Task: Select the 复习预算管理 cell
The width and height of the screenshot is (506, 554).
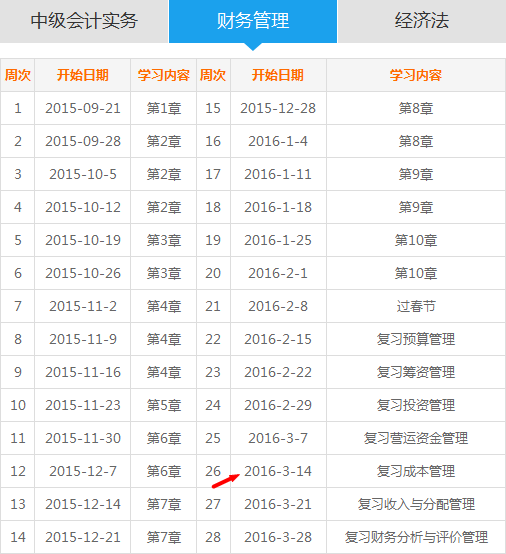Action: (x=416, y=339)
